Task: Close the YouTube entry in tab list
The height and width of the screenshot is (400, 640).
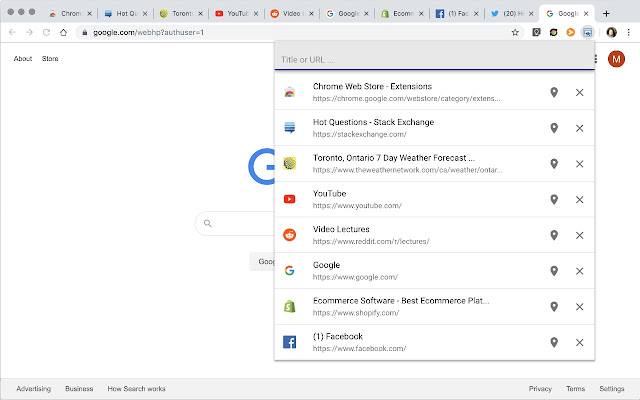Action: coord(579,200)
